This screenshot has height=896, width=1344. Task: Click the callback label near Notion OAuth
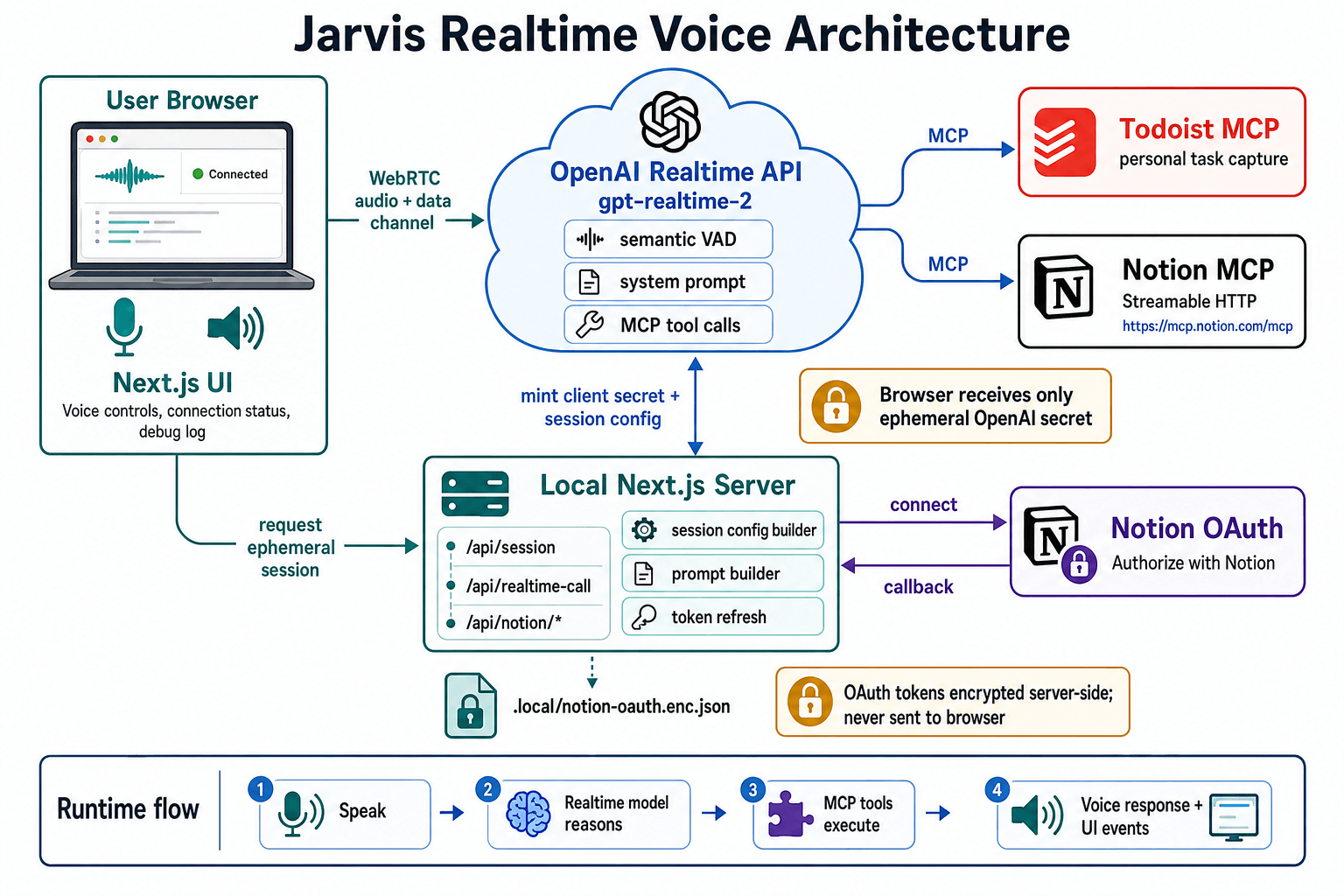918,587
